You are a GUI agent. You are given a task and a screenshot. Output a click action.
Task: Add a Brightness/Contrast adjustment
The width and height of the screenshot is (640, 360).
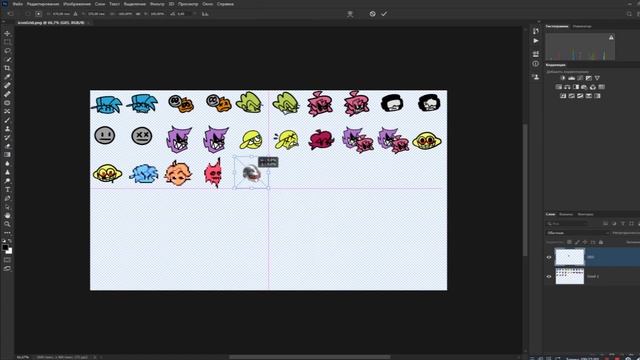[563, 78]
